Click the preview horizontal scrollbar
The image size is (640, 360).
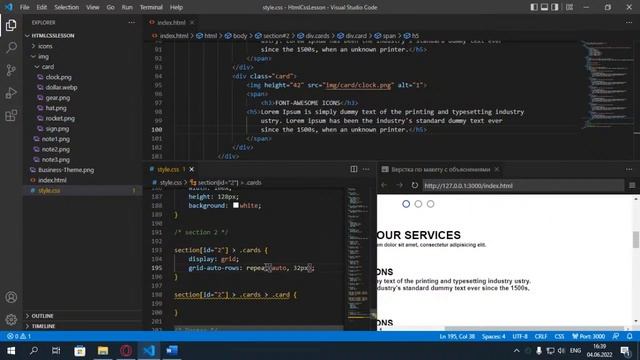tap(535, 328)
